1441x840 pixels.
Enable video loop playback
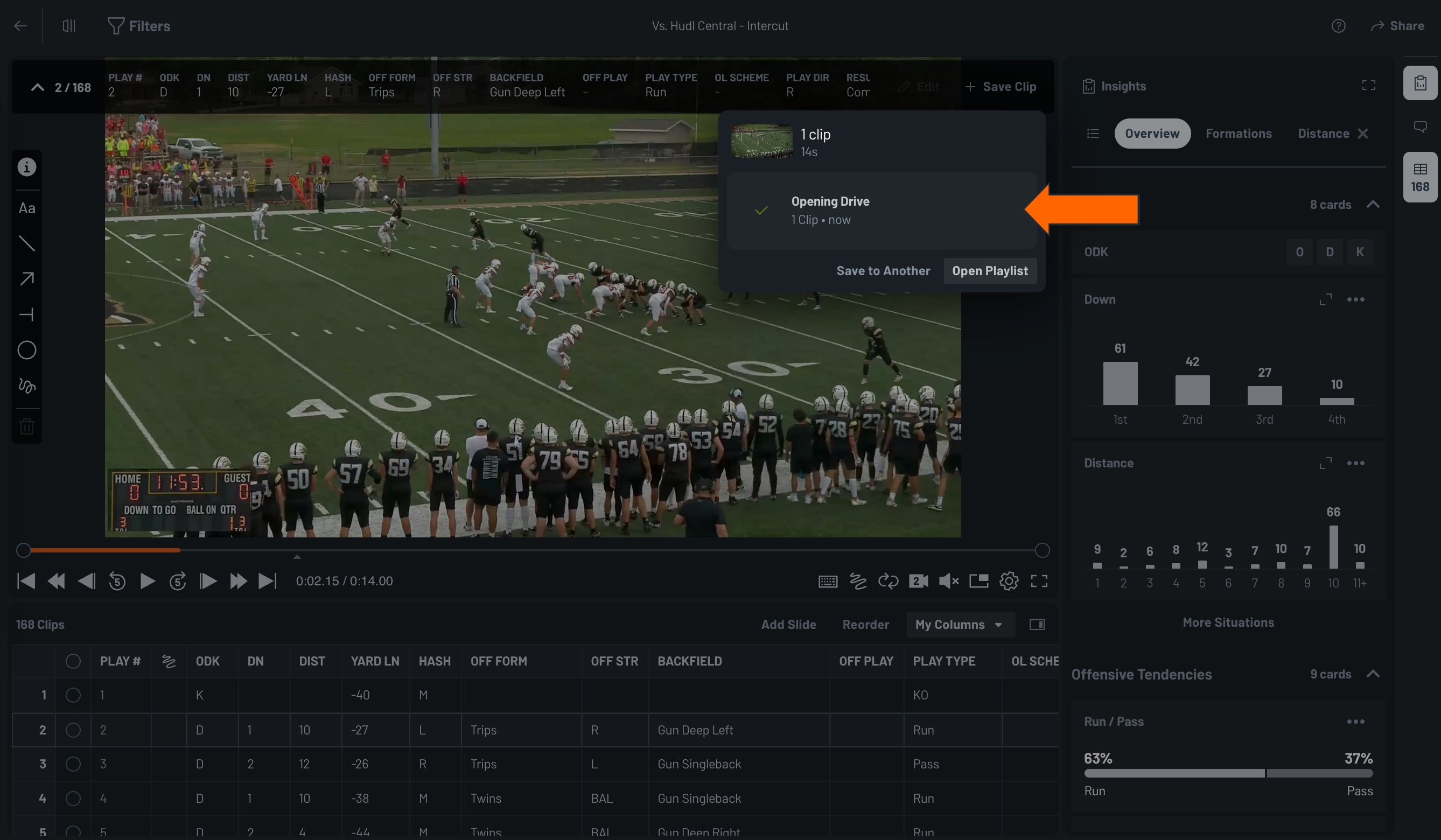(x=888, y=580)
